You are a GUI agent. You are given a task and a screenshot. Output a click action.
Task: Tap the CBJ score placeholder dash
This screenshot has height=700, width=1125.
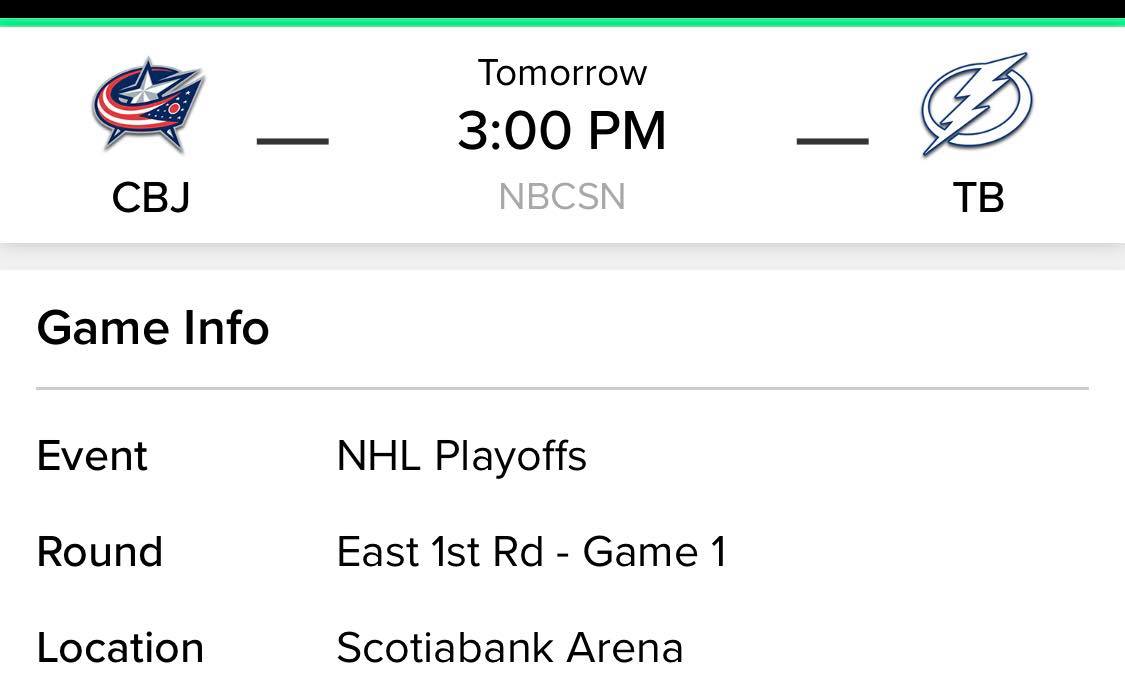(293, 141)
